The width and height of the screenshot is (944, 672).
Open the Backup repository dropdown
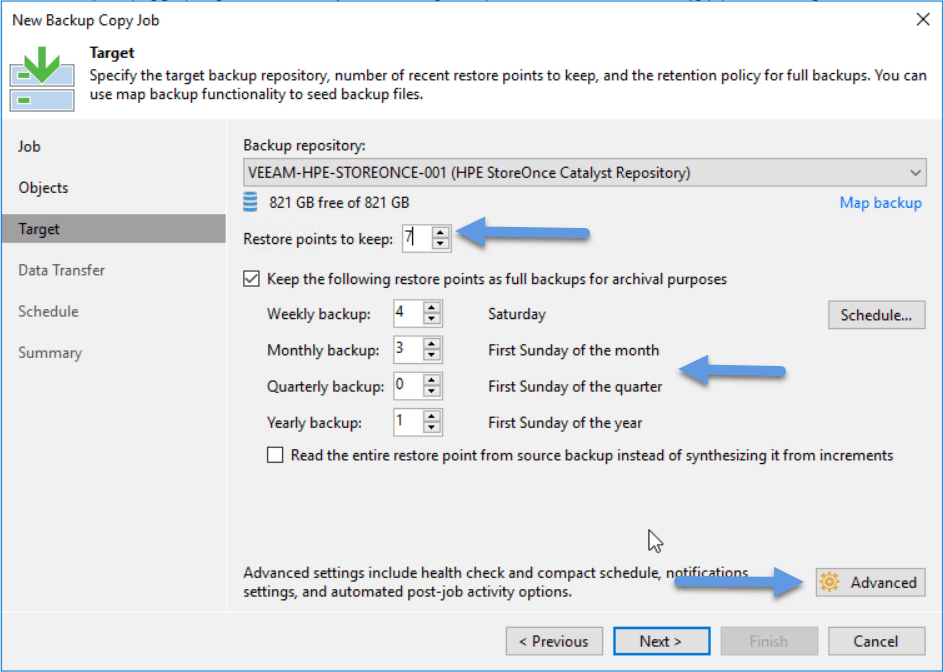pyautogui.click(x=585, y=173)
